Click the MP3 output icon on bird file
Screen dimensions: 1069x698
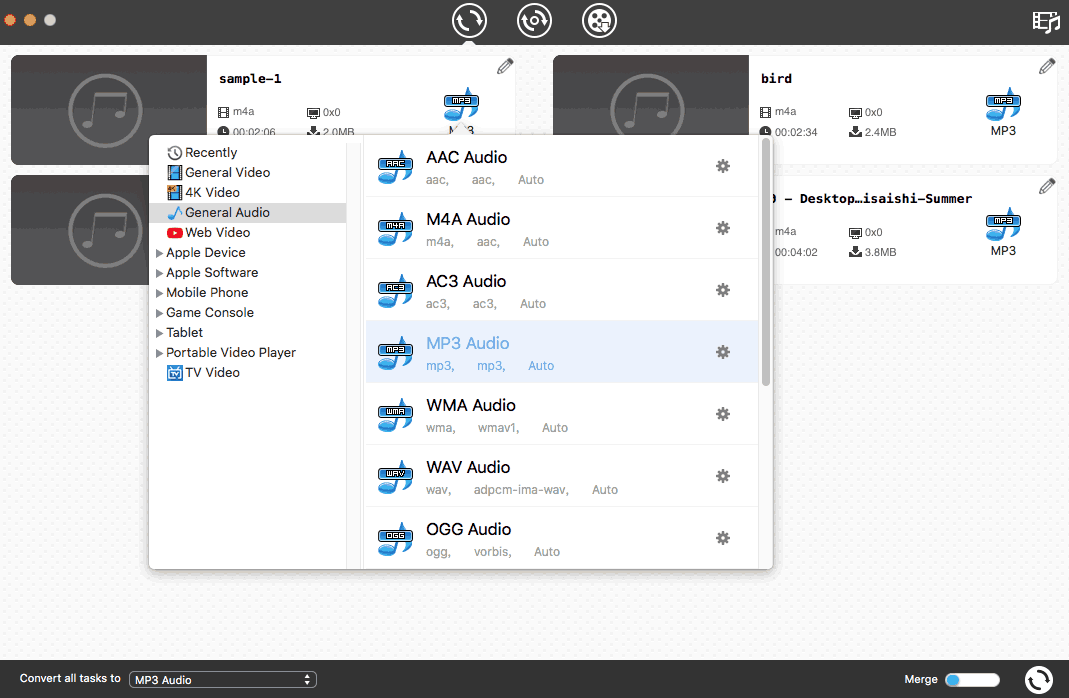coord(1003,104)
